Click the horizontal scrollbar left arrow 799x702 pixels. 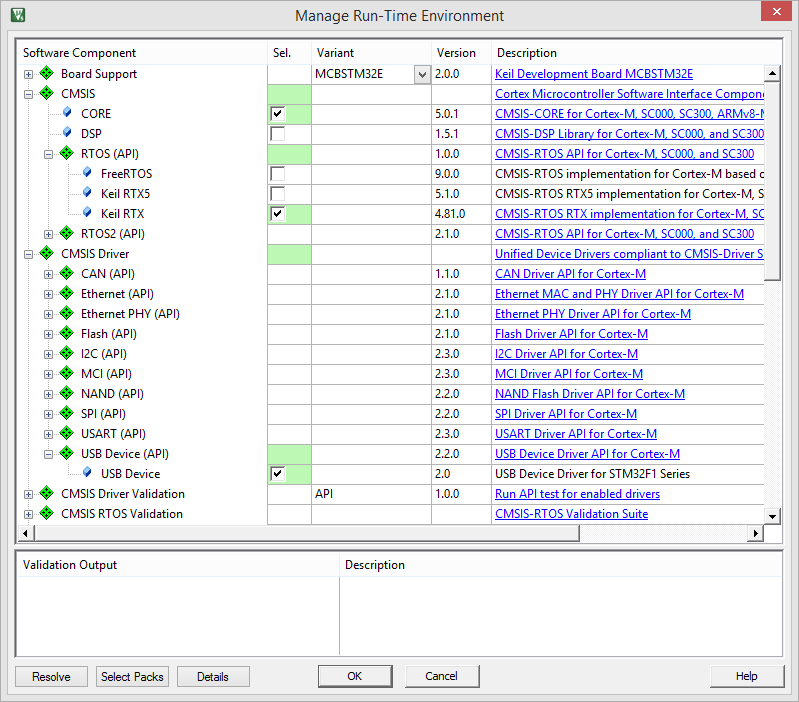coord(26,533)
